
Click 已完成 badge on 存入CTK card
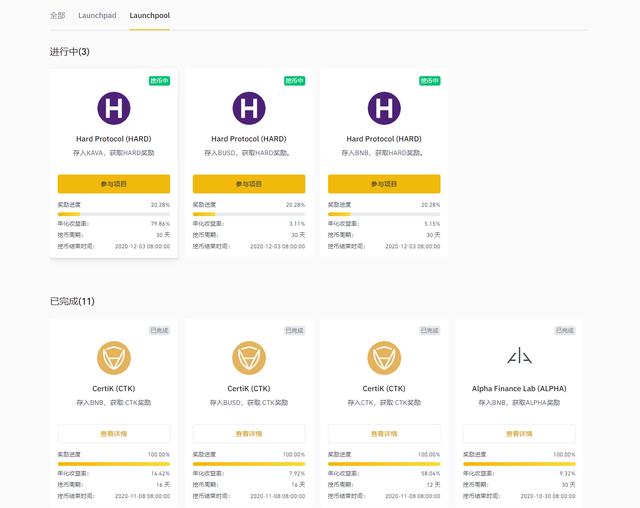point(430,331)
